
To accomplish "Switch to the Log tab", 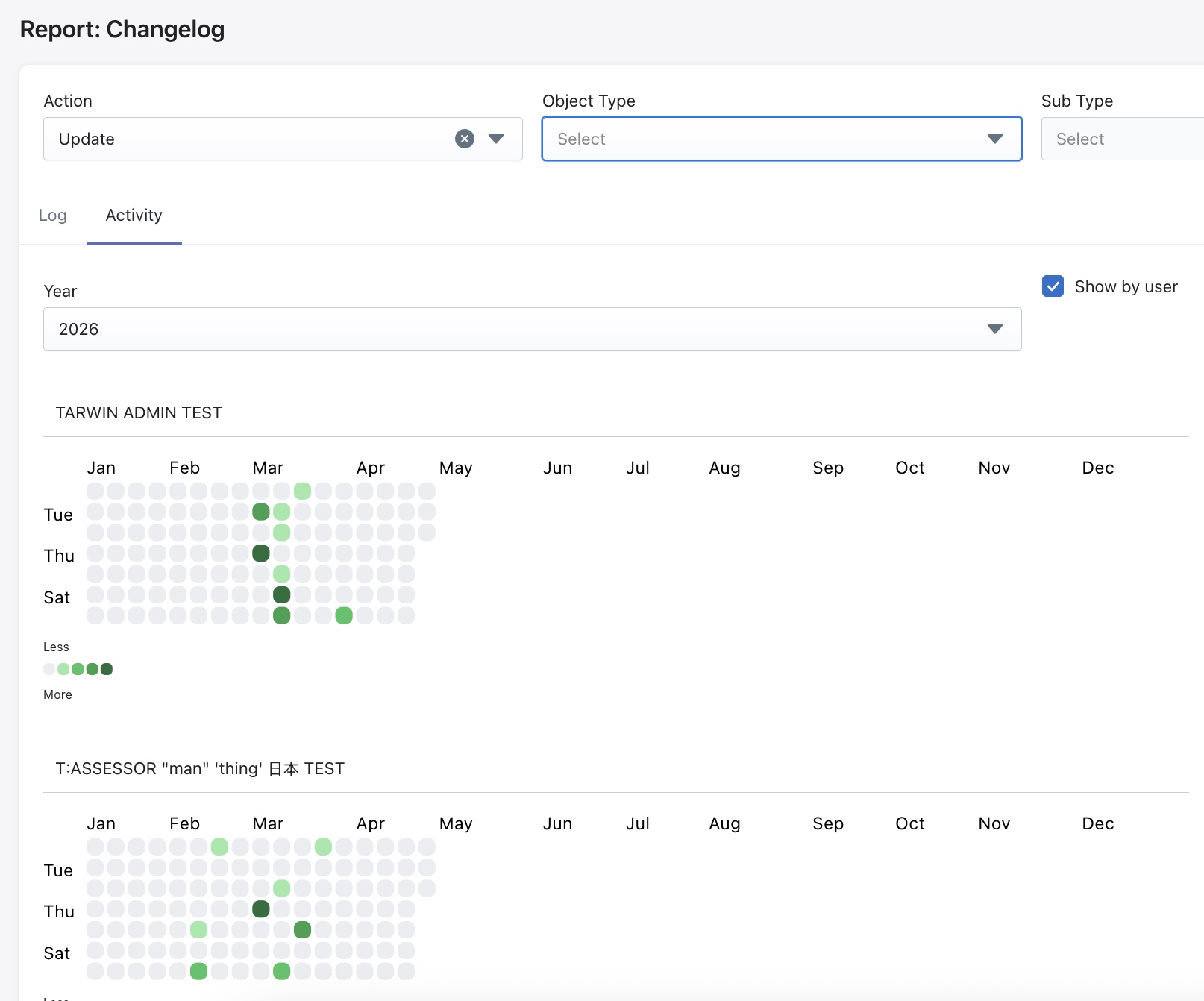I will [x=53, y=216].
